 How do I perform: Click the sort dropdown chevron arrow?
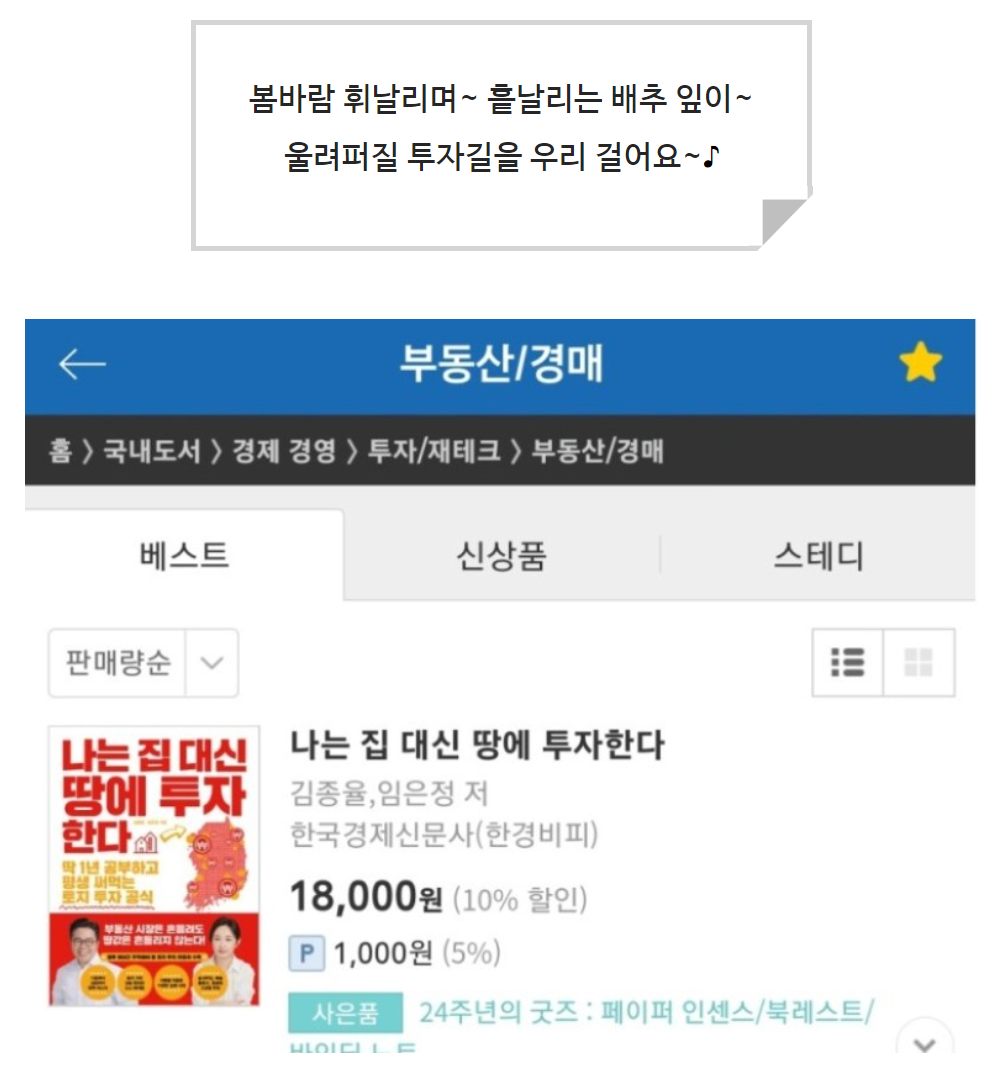212,663
